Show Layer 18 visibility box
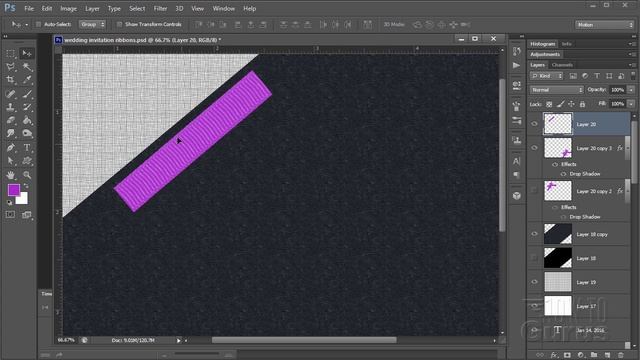The image size is (640, 360). [534, 258]
